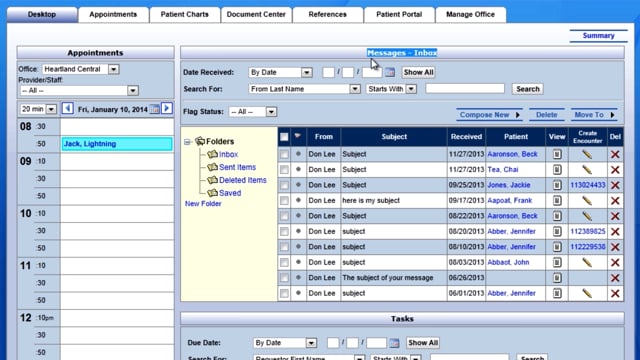Screen dimensions: 640x360
Task: Switch to the Patient Portal tab
Action: (399, 15)
